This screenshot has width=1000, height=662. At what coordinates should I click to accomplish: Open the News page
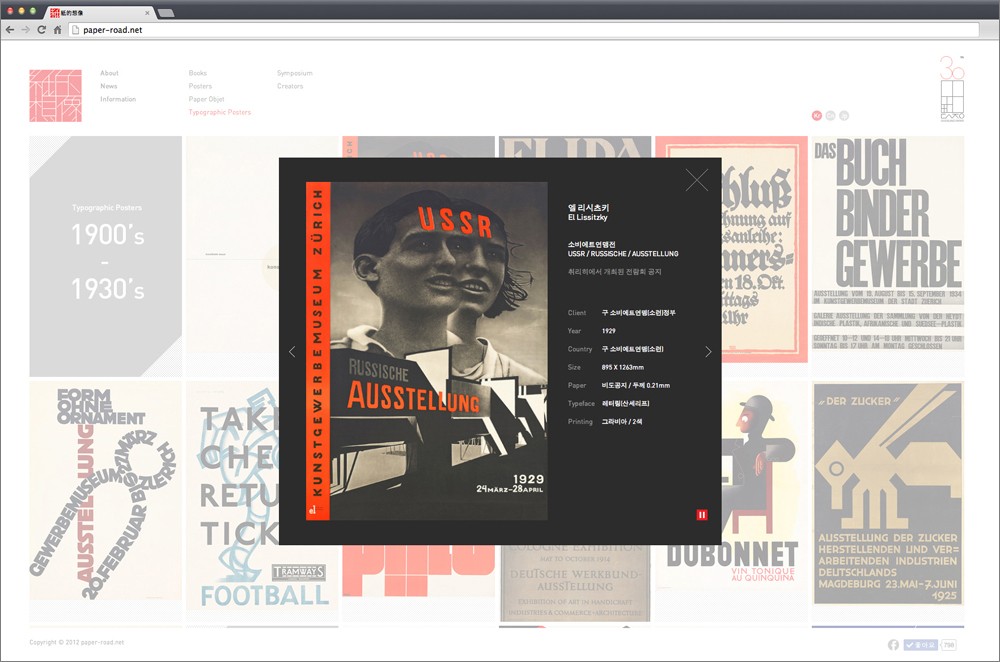click(x=108, y=86)
